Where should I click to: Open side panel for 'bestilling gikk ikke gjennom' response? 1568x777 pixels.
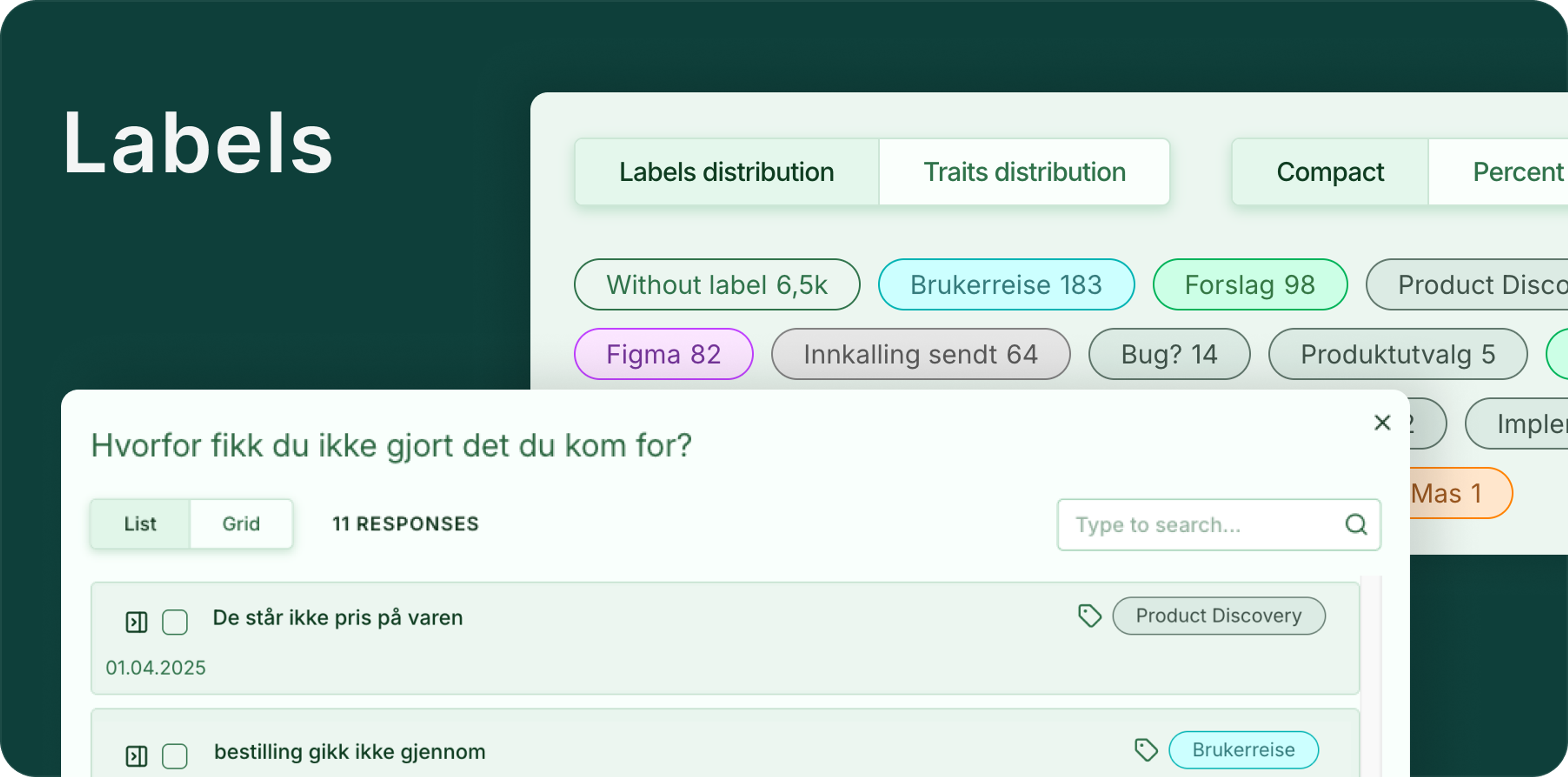(x=136, y=756)
